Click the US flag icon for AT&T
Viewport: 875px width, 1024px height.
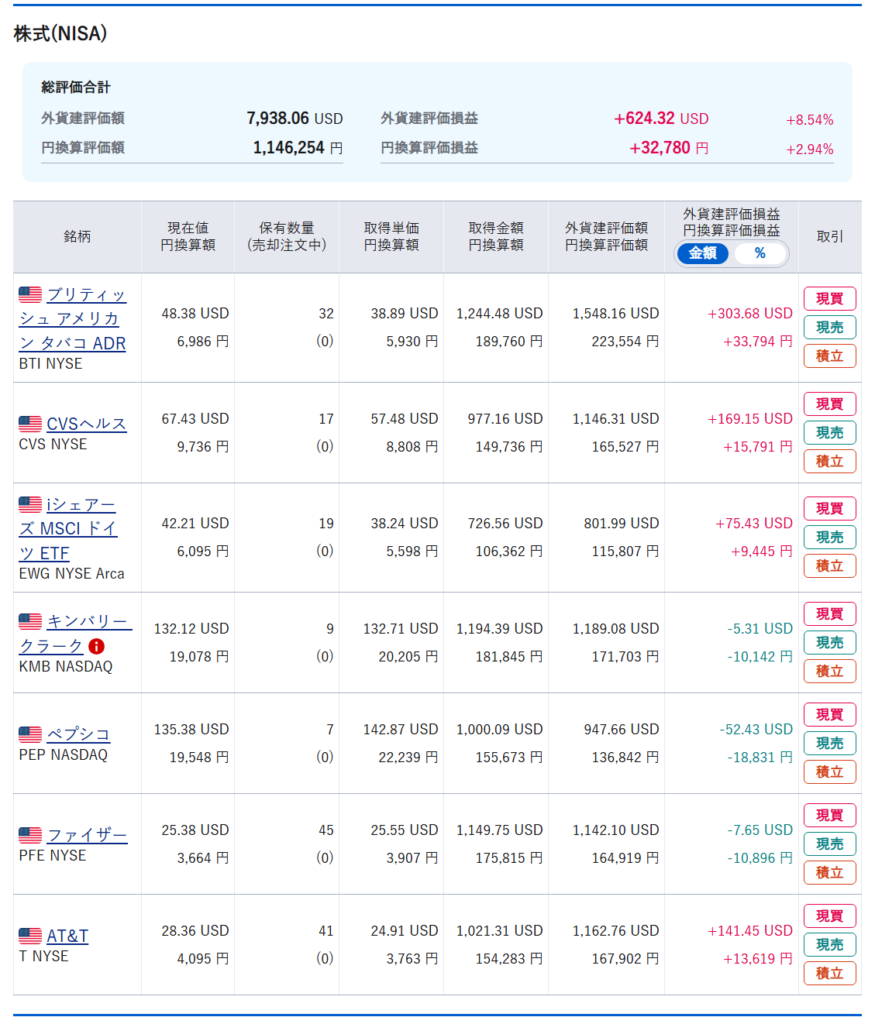pyautogui.click(x=30, y=936)
